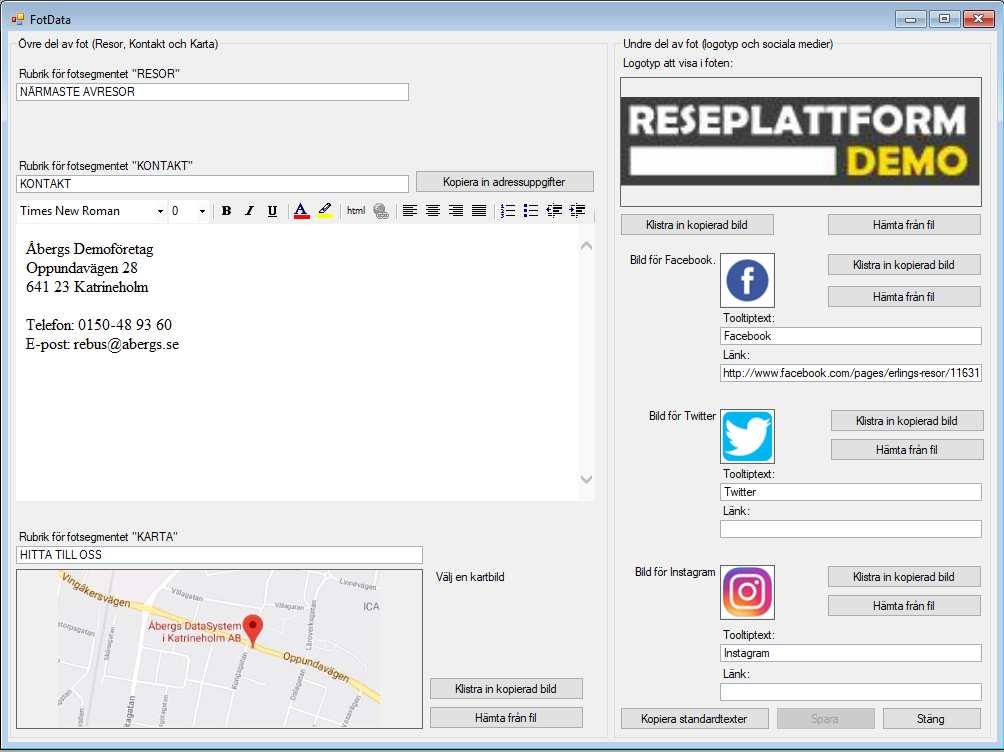Click Hämta från fil for the logotype
This screenshot has width=1004, height=752.
click(904, 225)
